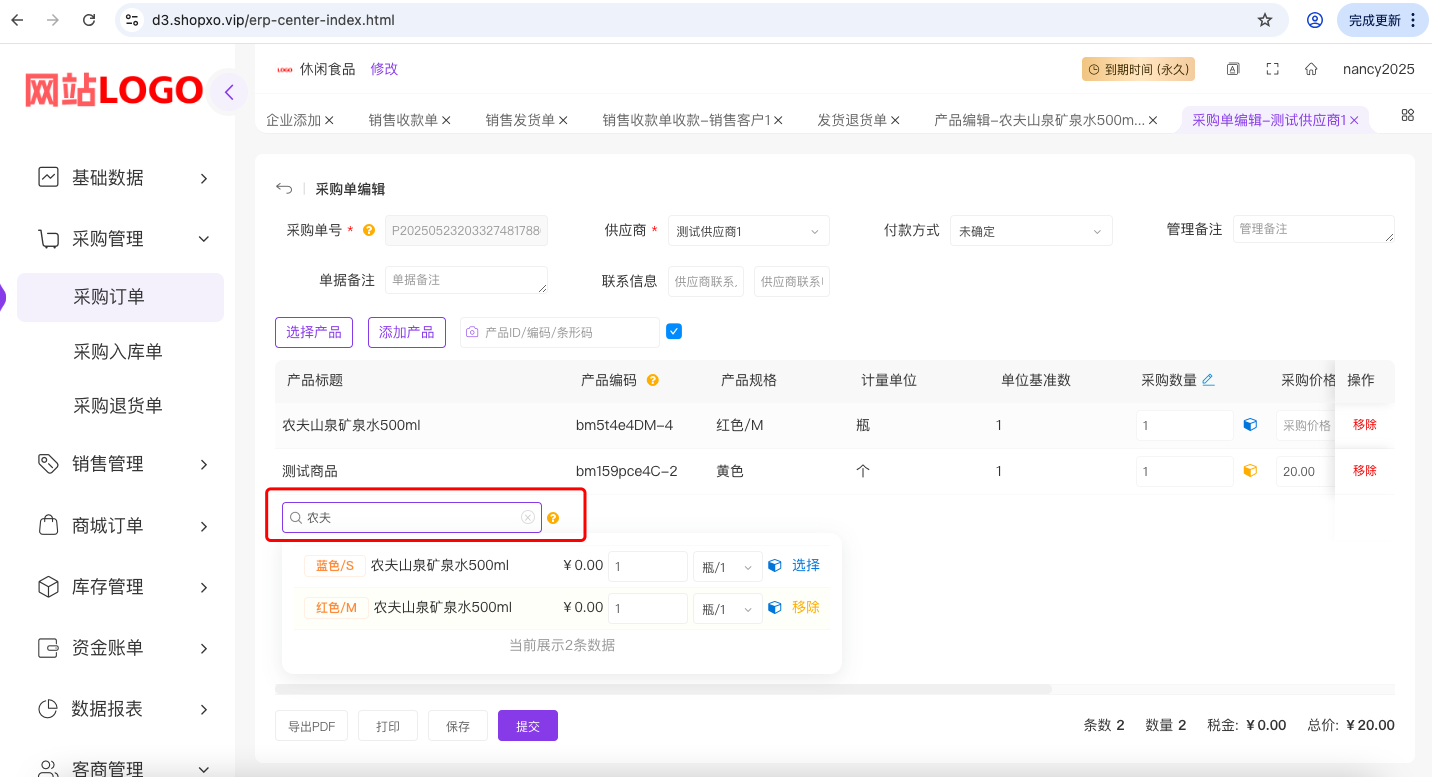Click the edit pencil beside 采购数量

tap(1208, 380)
